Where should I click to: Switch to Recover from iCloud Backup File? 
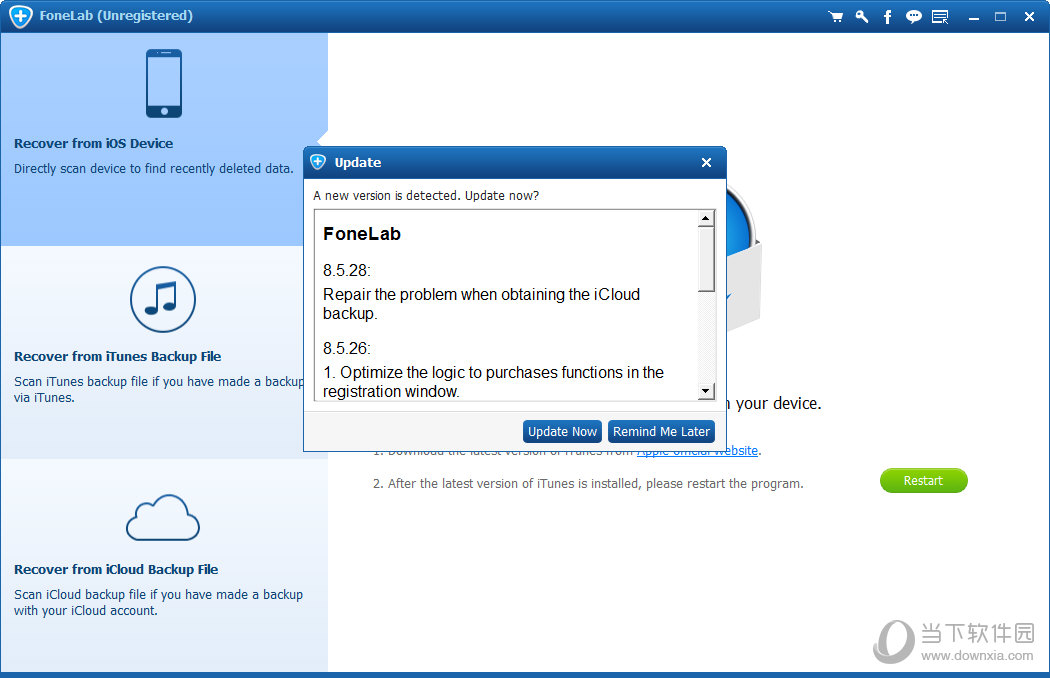[164, 565]
